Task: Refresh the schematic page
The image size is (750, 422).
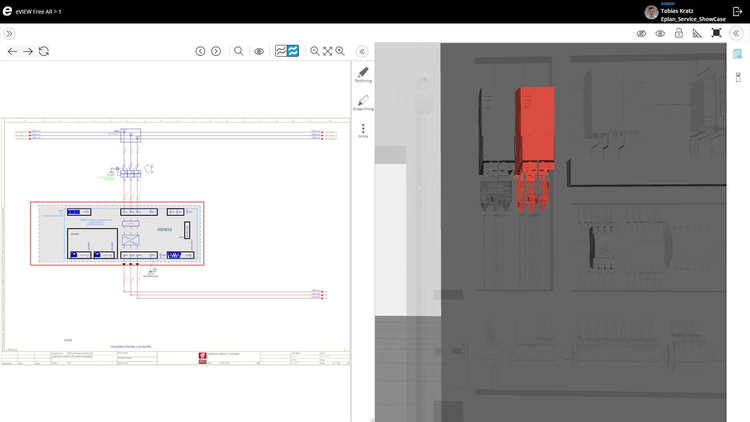Action: pos(44,51)
